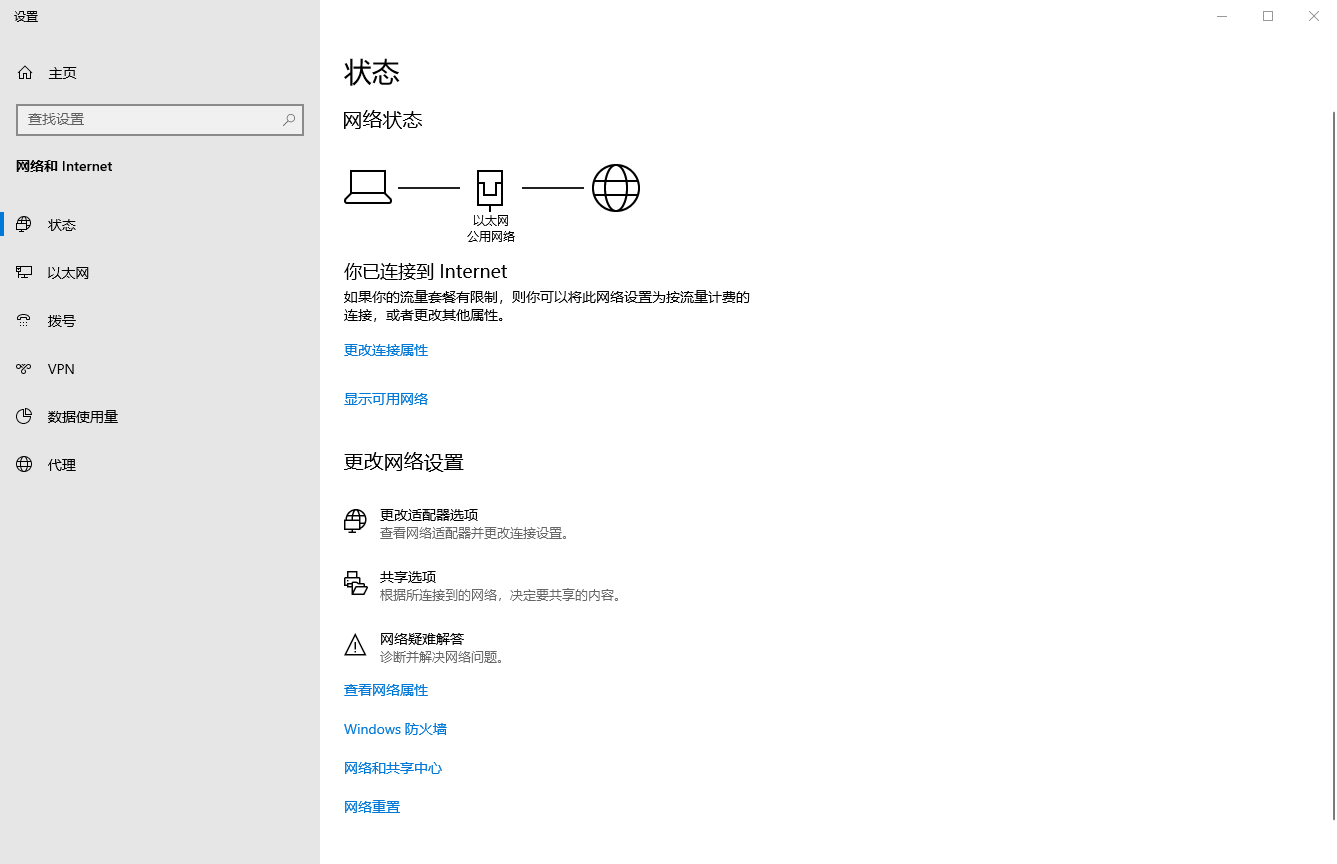Click in the 查找设置 search field
This screenshot has height=864, width=1337.
pos(160,119)
